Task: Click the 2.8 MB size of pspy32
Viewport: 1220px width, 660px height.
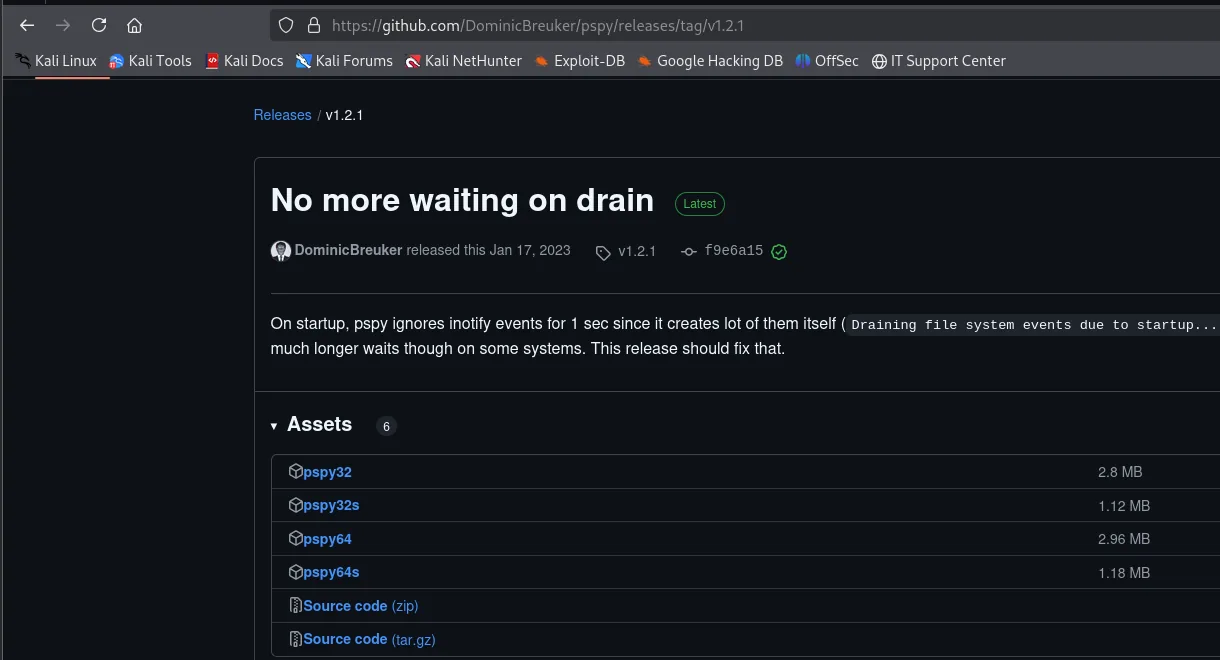Action: [x=1120, y=472]
